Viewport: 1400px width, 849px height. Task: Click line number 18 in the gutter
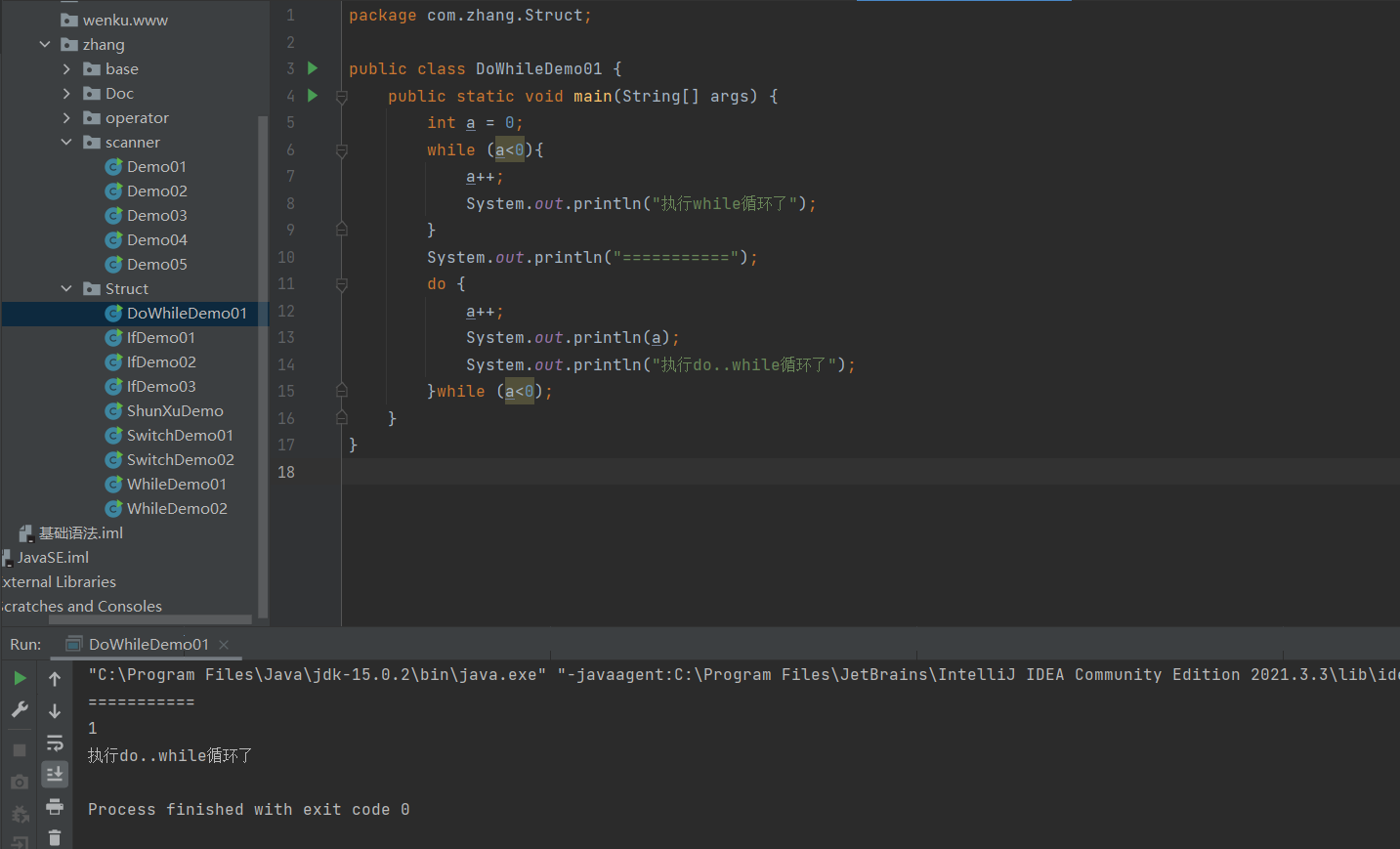[x=286, y=472]
